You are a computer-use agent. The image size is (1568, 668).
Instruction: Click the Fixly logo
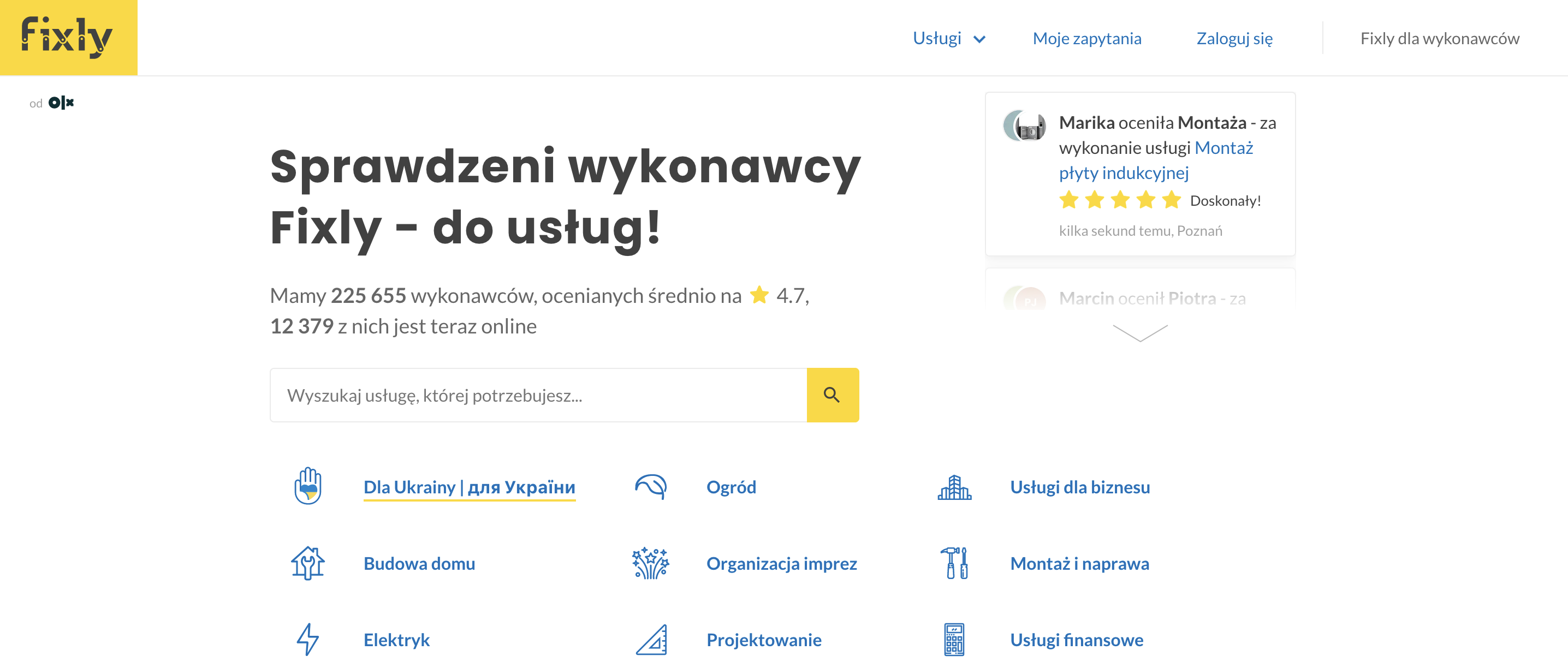coord(68,38)
